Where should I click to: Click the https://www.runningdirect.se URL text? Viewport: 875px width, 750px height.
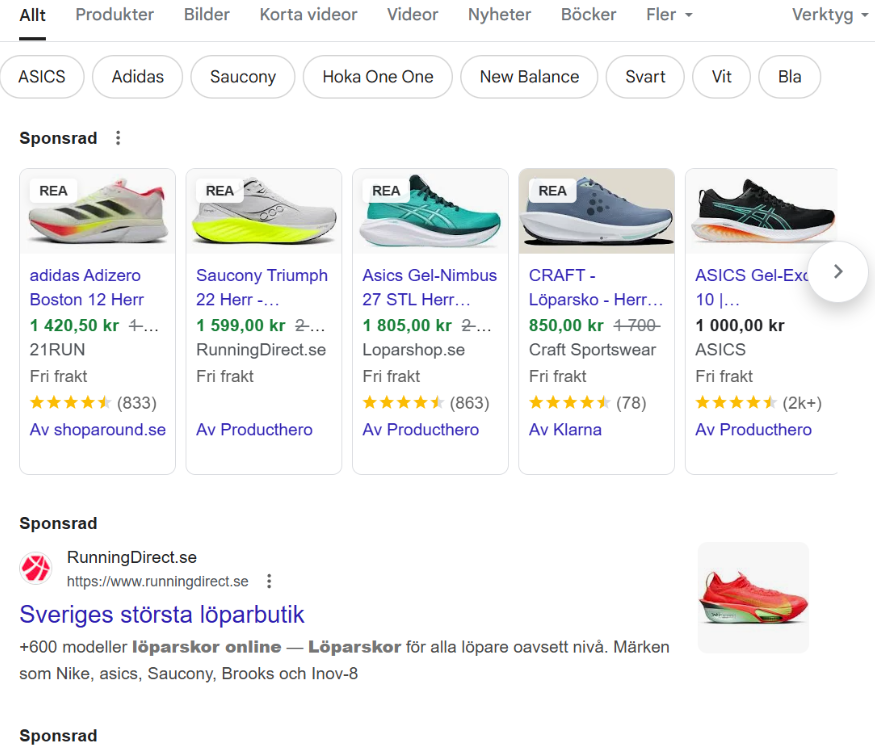[157, 581]
